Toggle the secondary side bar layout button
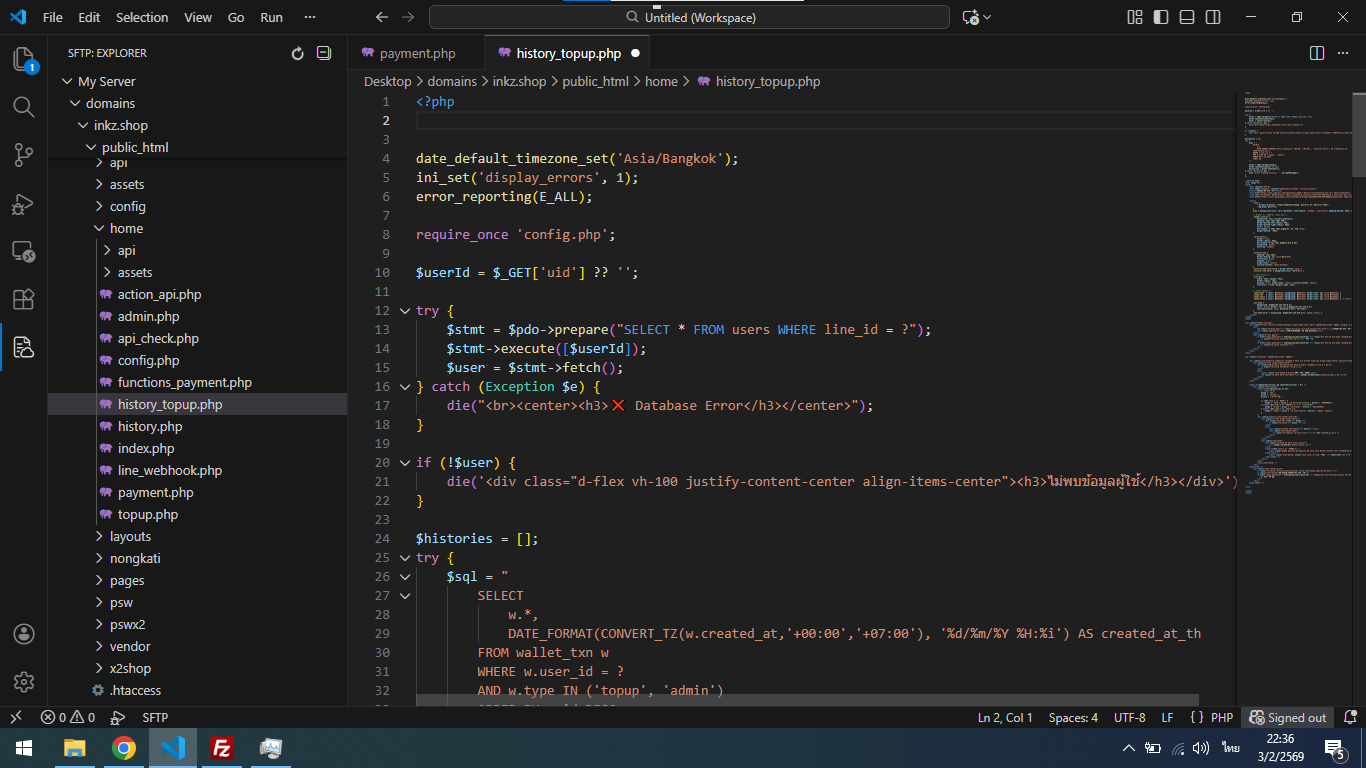 tap(1213, 17)
